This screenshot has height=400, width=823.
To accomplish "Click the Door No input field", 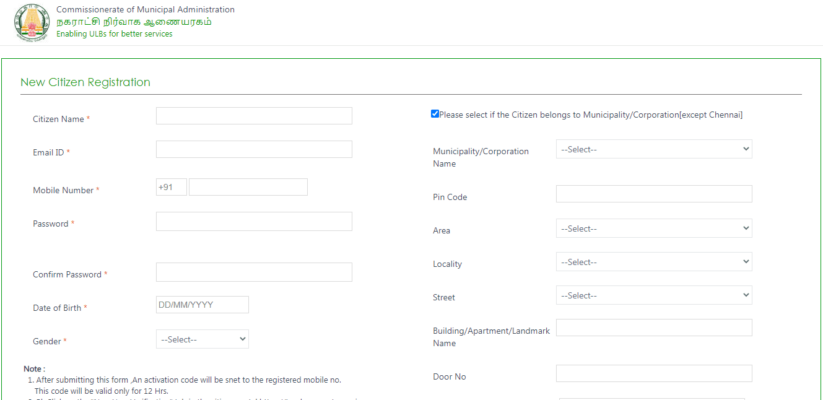I will [654, 373].
